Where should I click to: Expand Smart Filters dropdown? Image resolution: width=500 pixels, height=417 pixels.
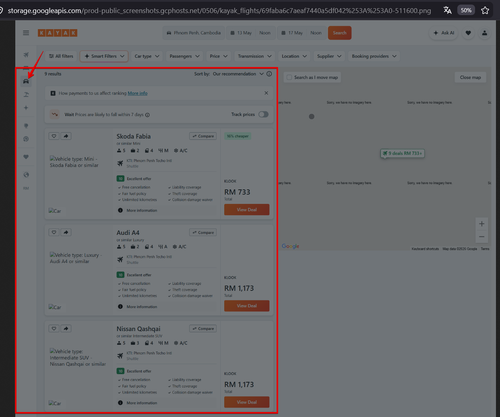[104, 56]
